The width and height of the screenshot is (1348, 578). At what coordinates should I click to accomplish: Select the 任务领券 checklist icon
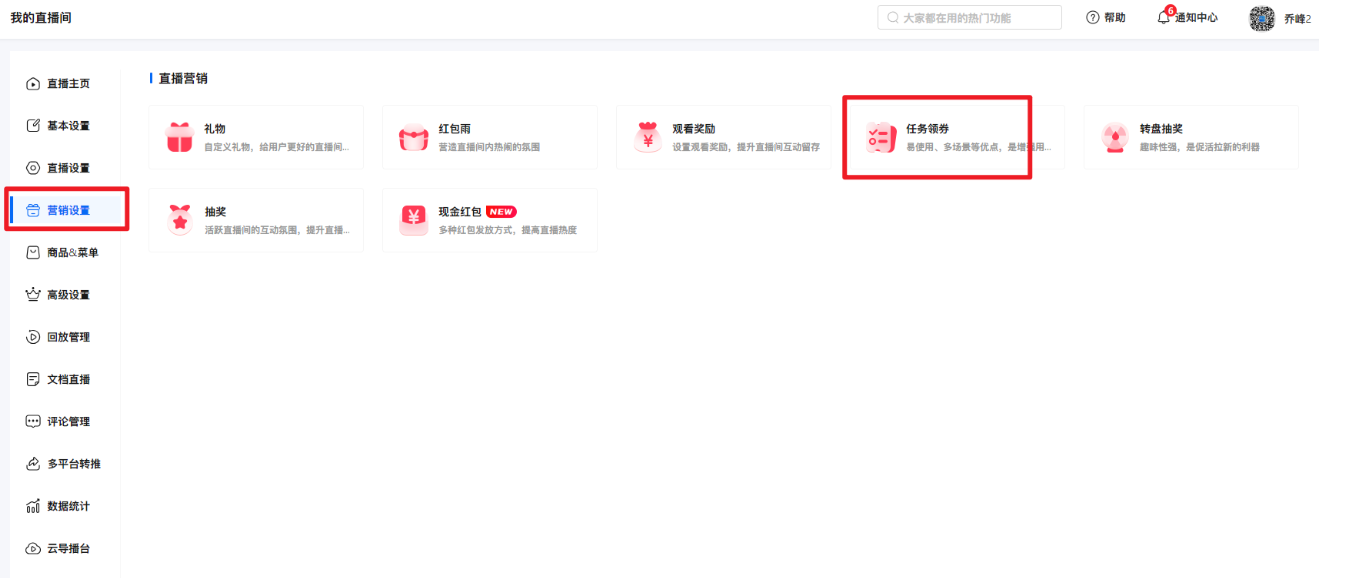tap(881, 138)
